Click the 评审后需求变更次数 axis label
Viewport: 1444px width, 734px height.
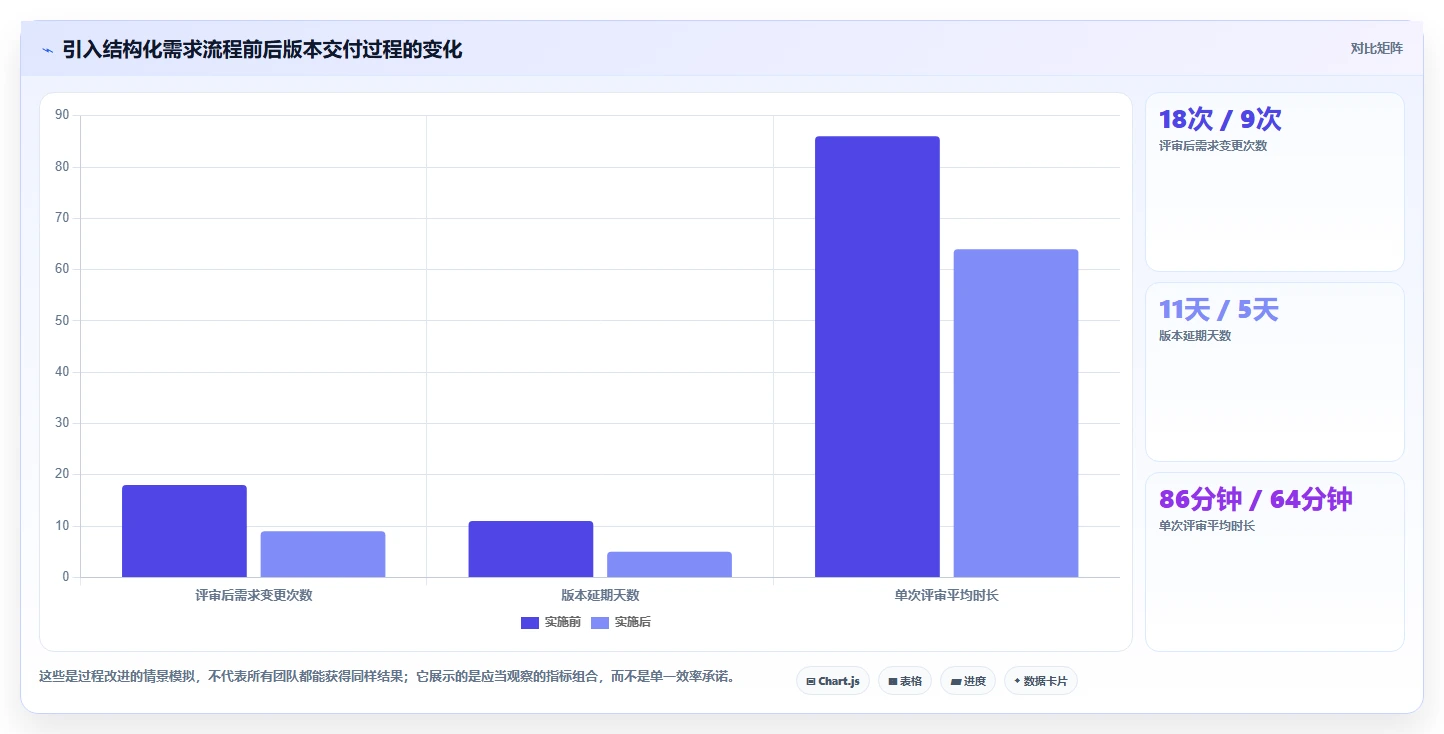pos(254,595)
